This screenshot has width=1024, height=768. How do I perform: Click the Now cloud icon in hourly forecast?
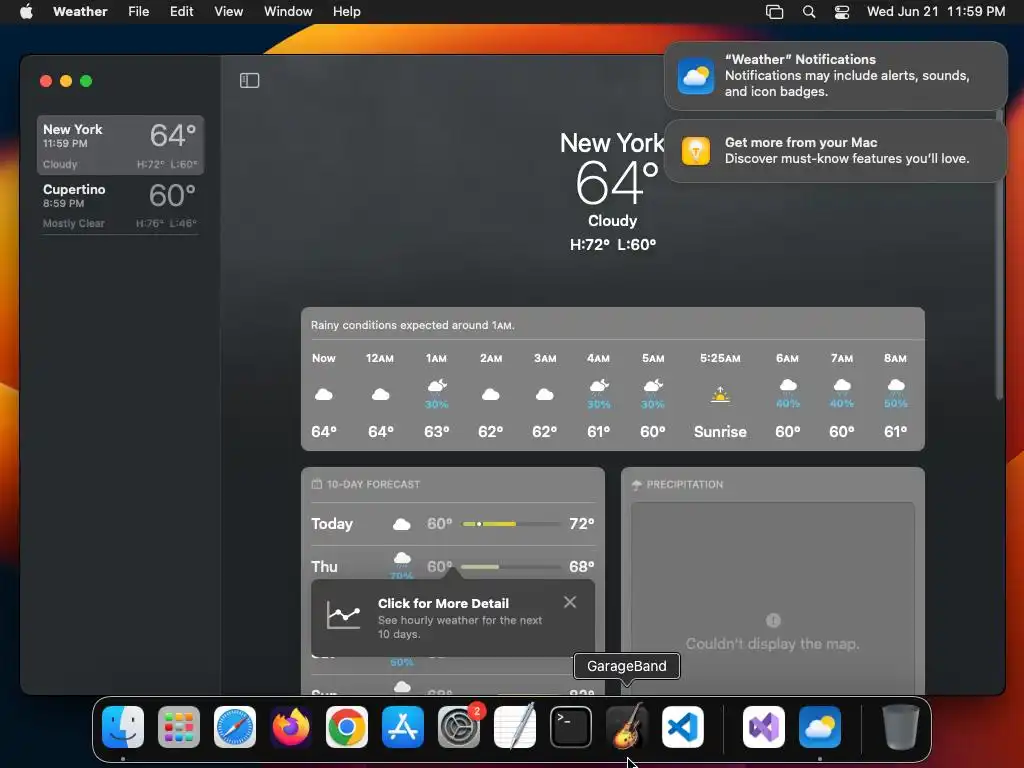click(x=324, y=394)
